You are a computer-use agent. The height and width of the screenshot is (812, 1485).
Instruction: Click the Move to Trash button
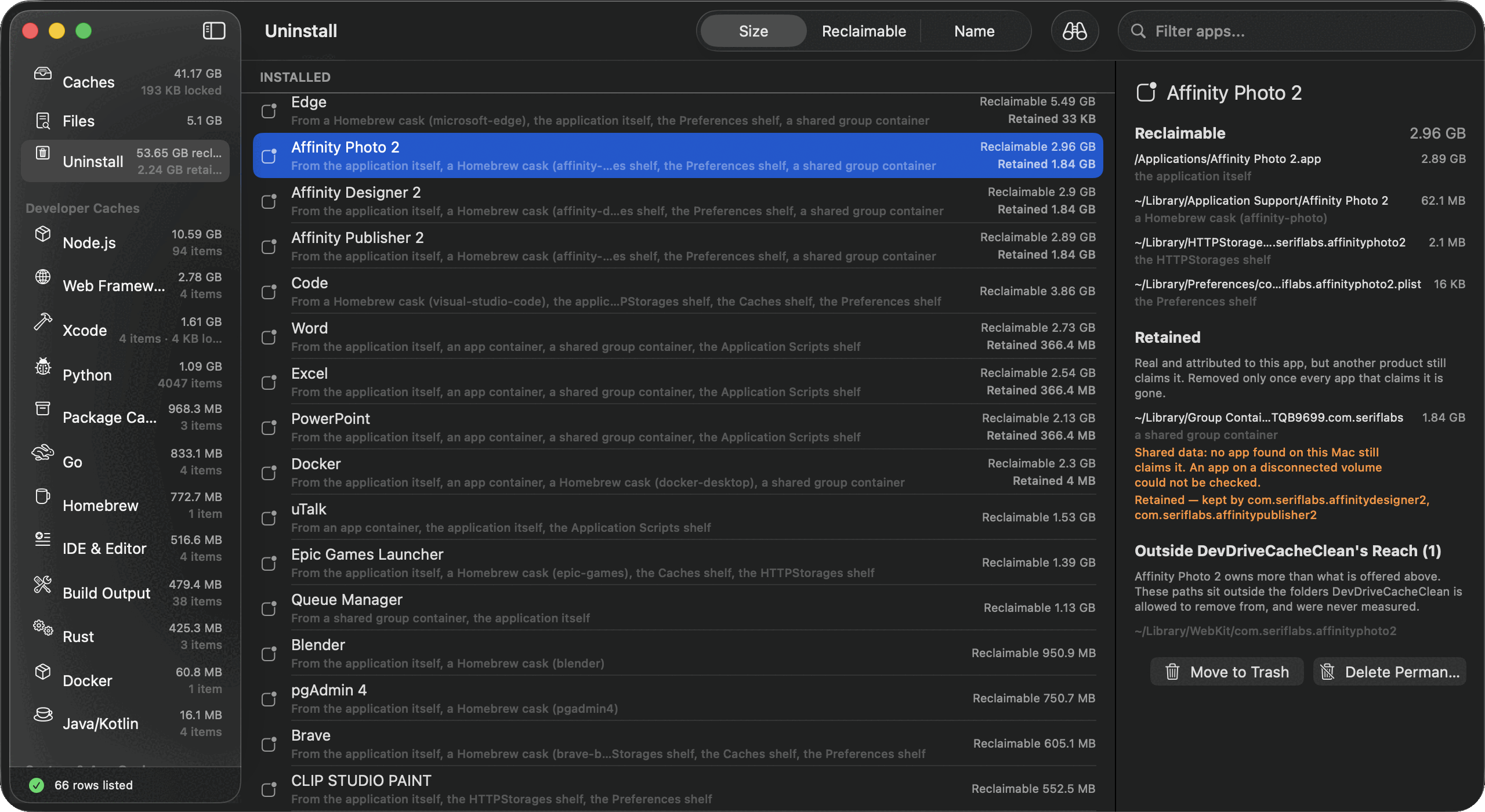pos(1227,672)
